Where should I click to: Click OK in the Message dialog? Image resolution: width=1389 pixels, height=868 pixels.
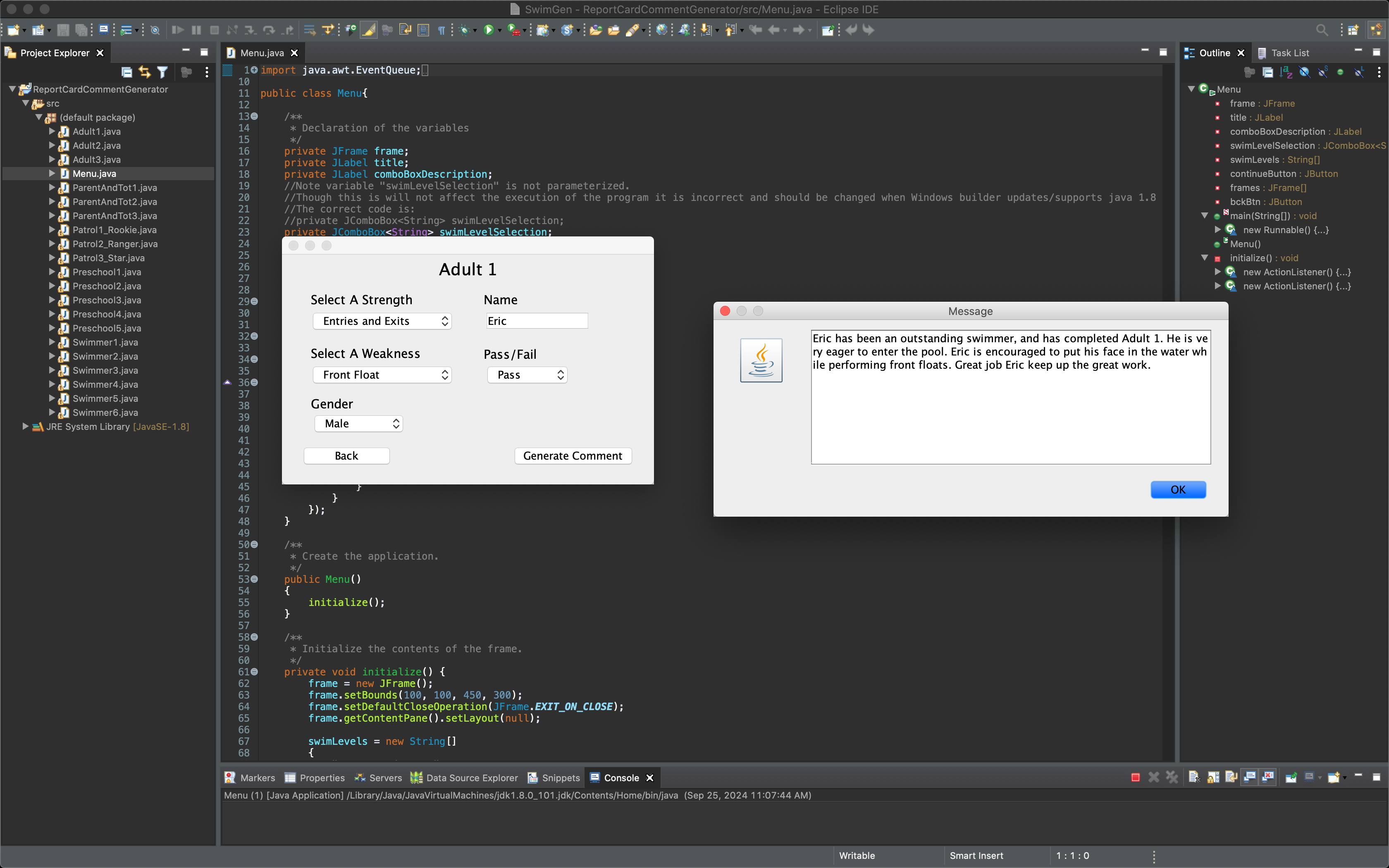point(1178,490)
